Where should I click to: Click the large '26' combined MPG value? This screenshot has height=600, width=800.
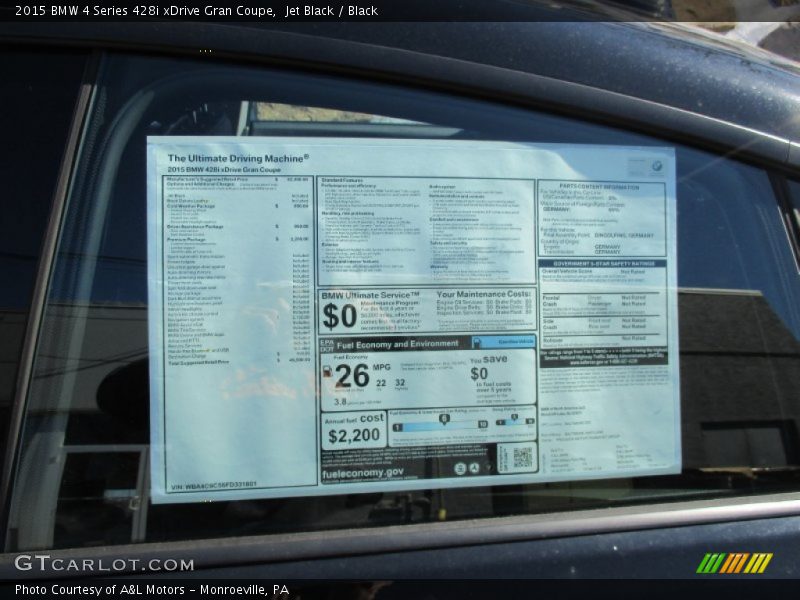pyautogui.click(x=353, y=377)
